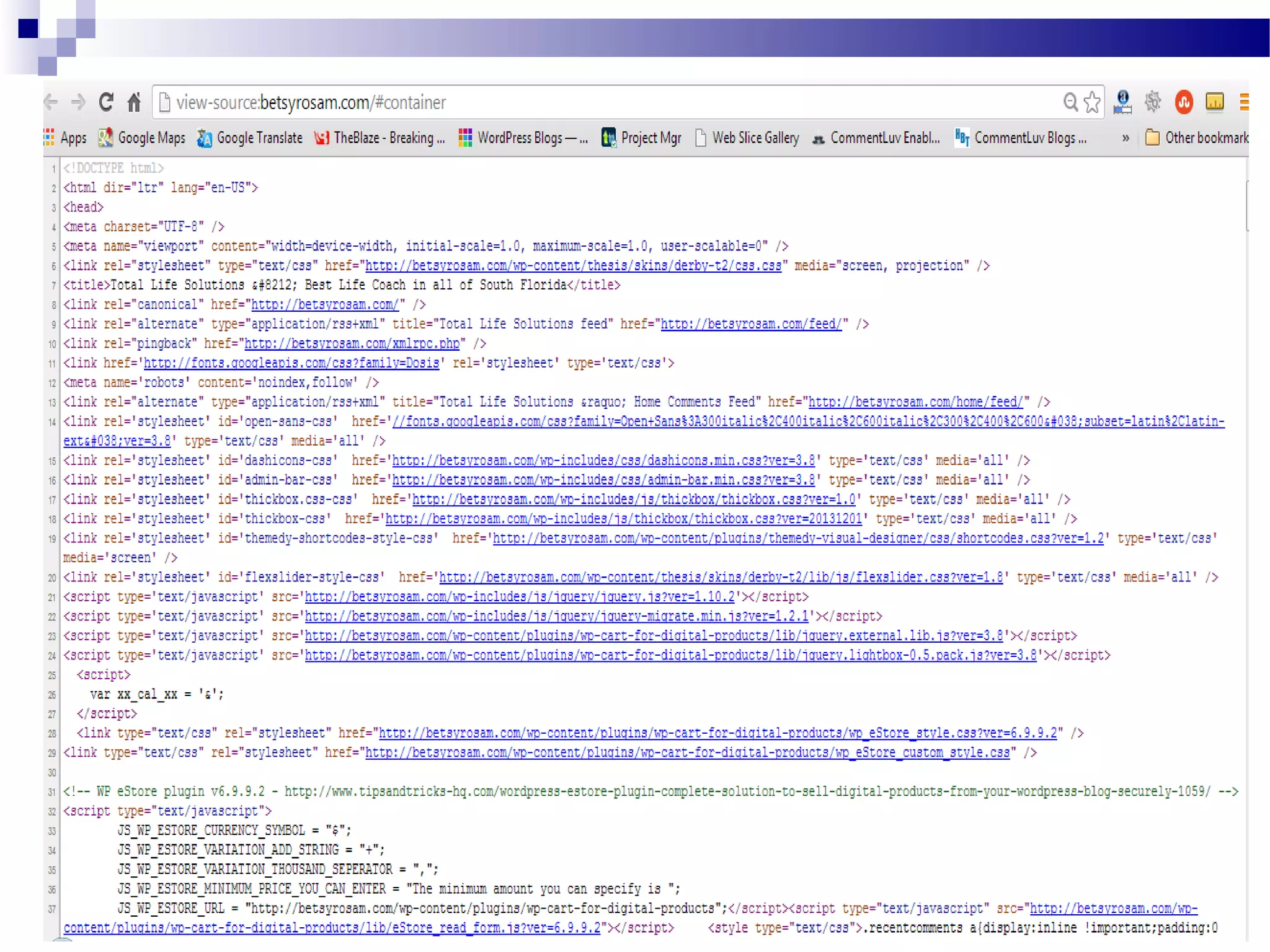Open Chrome menu hamburger icon
This screenshot has height=952, width=1270.
[x=1243, y=102]
